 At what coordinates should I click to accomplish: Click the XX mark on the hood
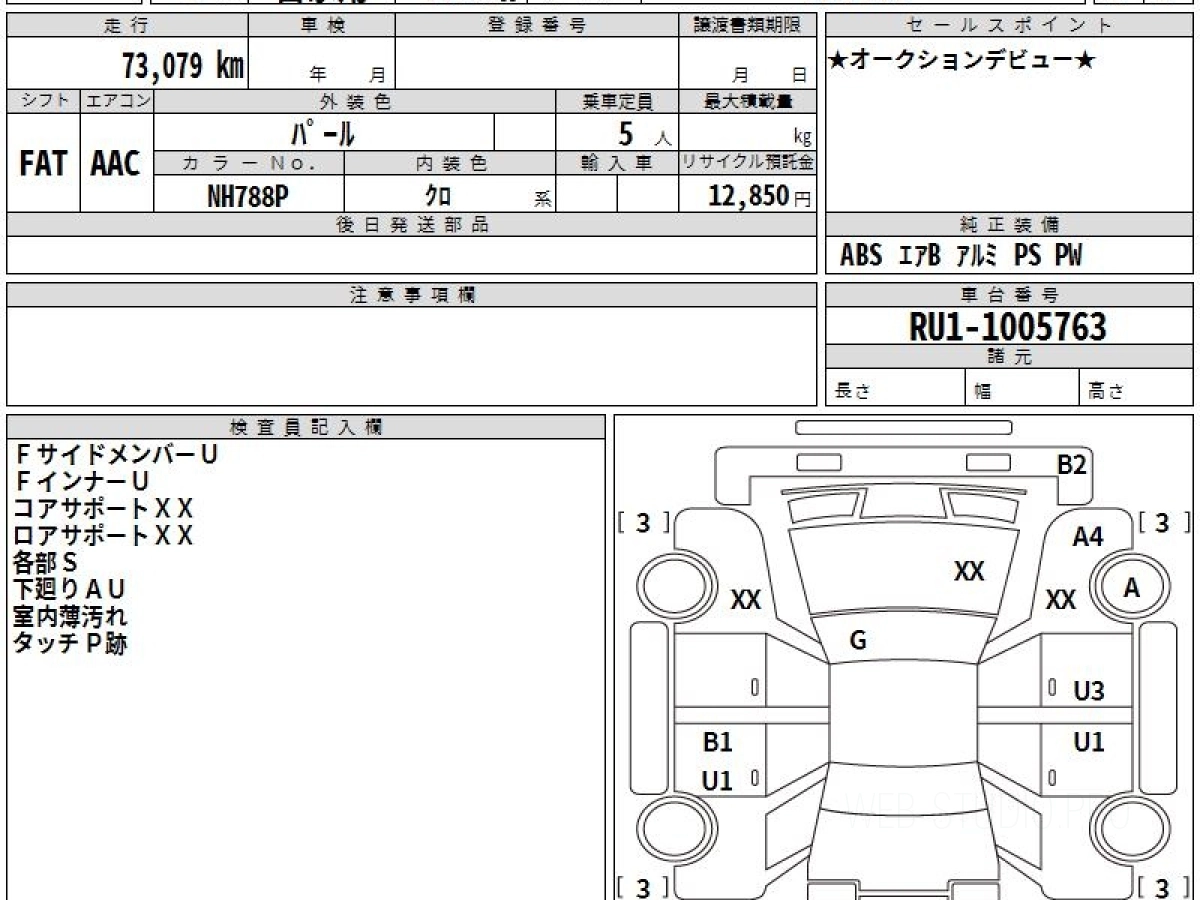point(968,571)
